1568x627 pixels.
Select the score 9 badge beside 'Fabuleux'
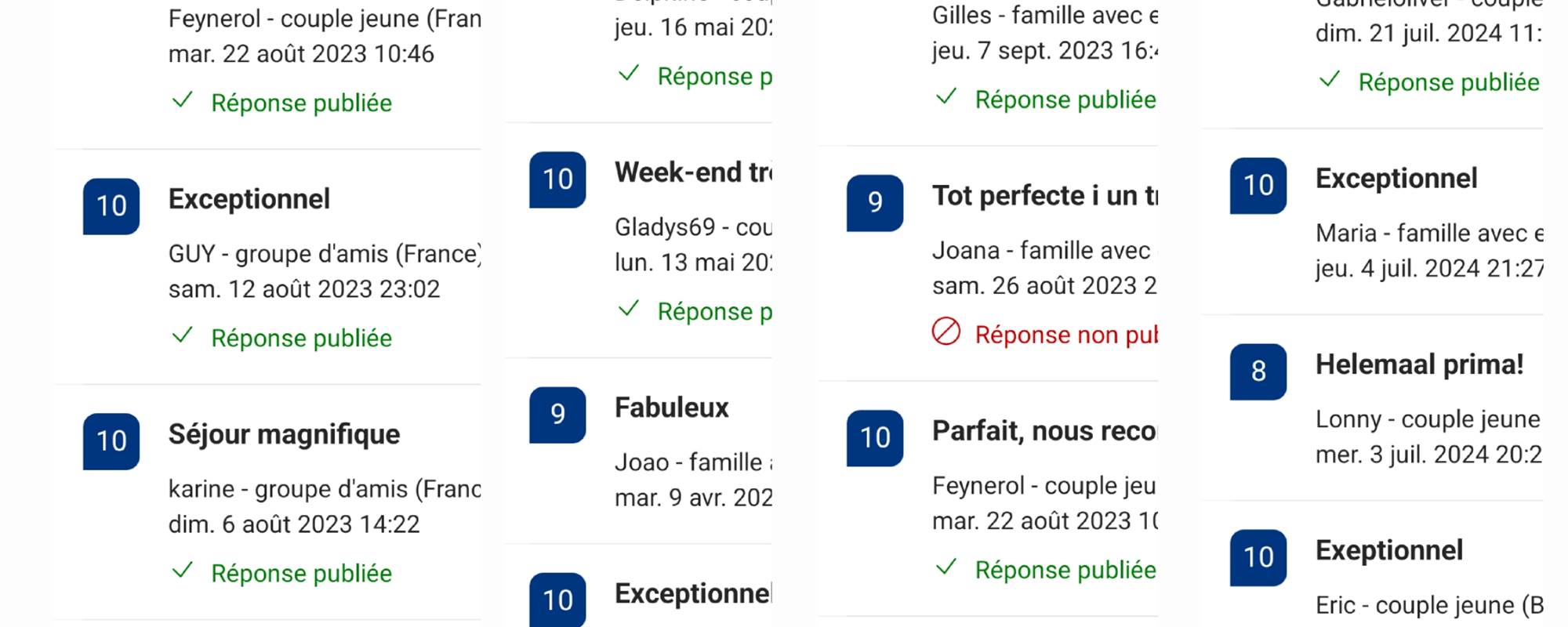point(557,415)
